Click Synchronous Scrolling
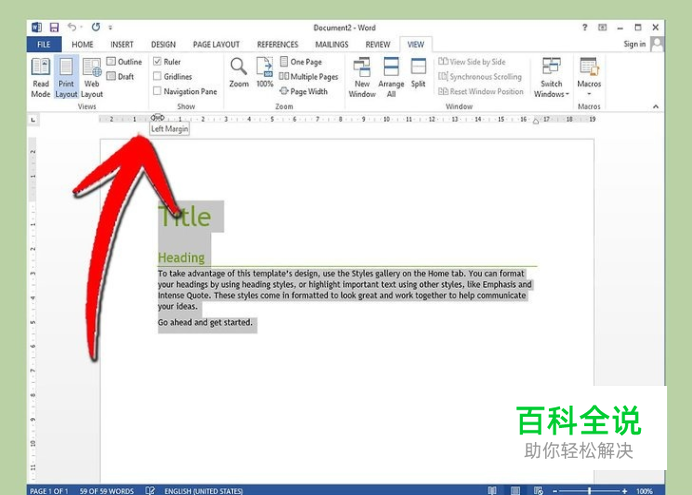 tap(480, 76)
